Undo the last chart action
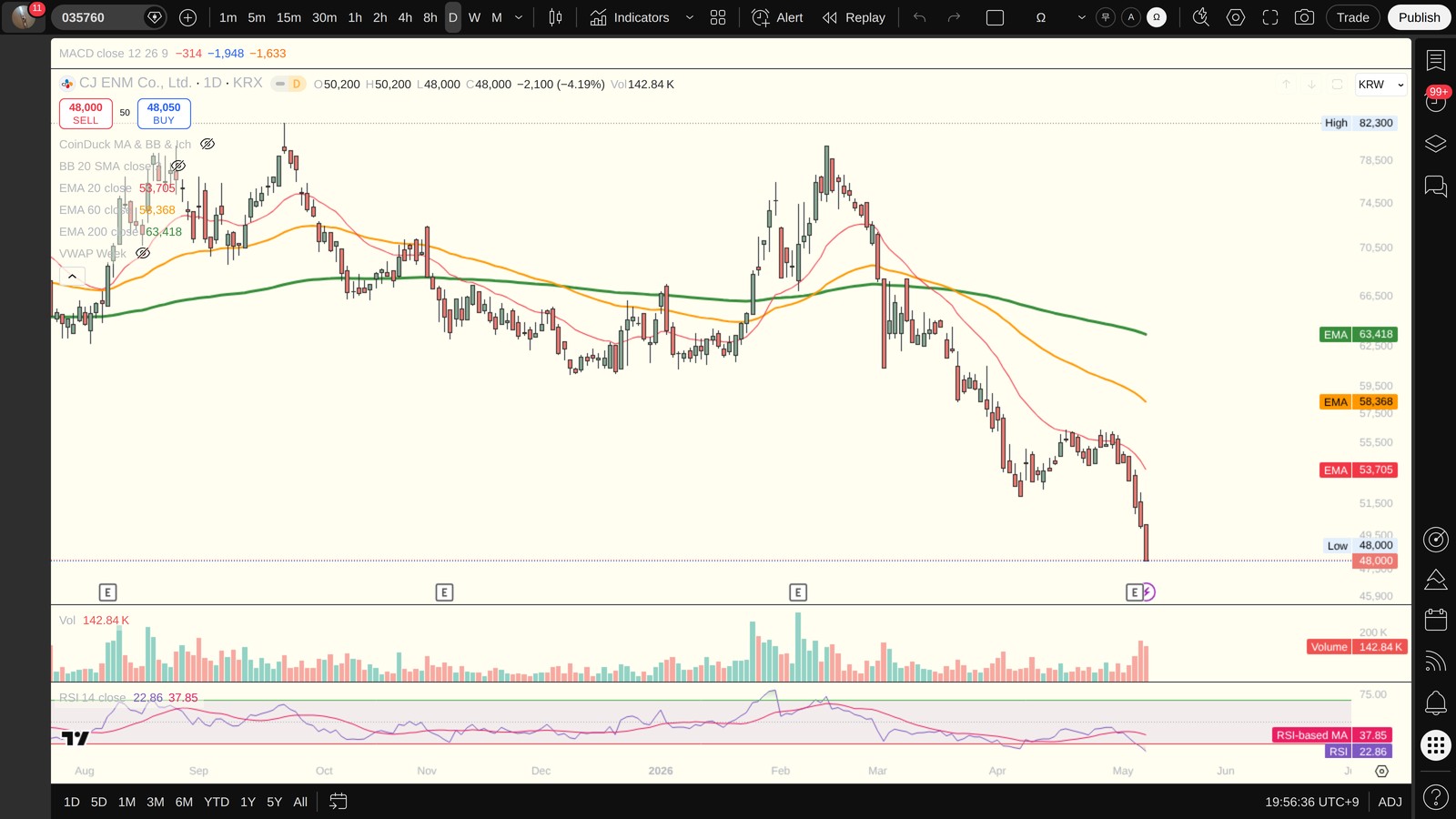 click(x=920, y=17)
